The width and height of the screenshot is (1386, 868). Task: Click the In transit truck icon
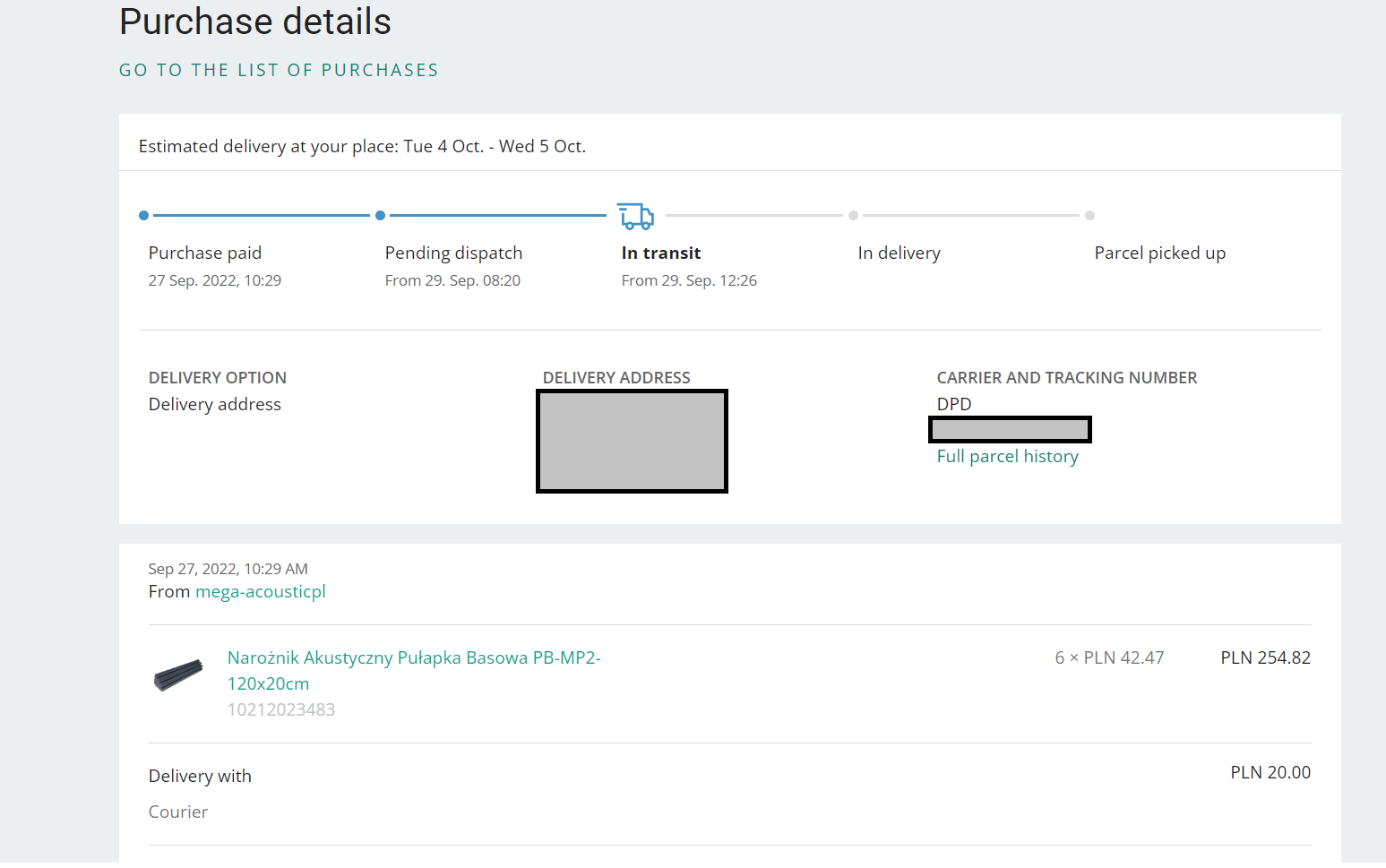[635, 216]
